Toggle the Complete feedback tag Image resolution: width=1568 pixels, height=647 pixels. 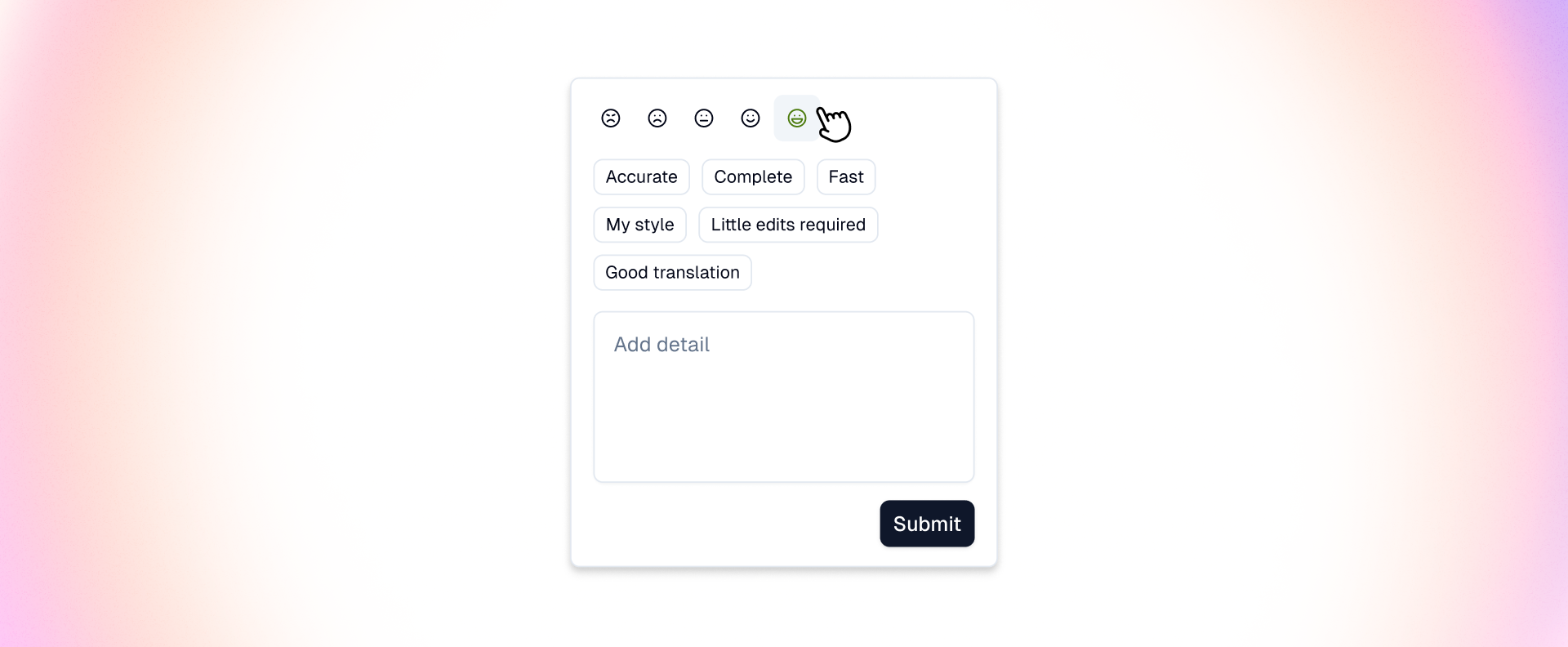(753, 176)
